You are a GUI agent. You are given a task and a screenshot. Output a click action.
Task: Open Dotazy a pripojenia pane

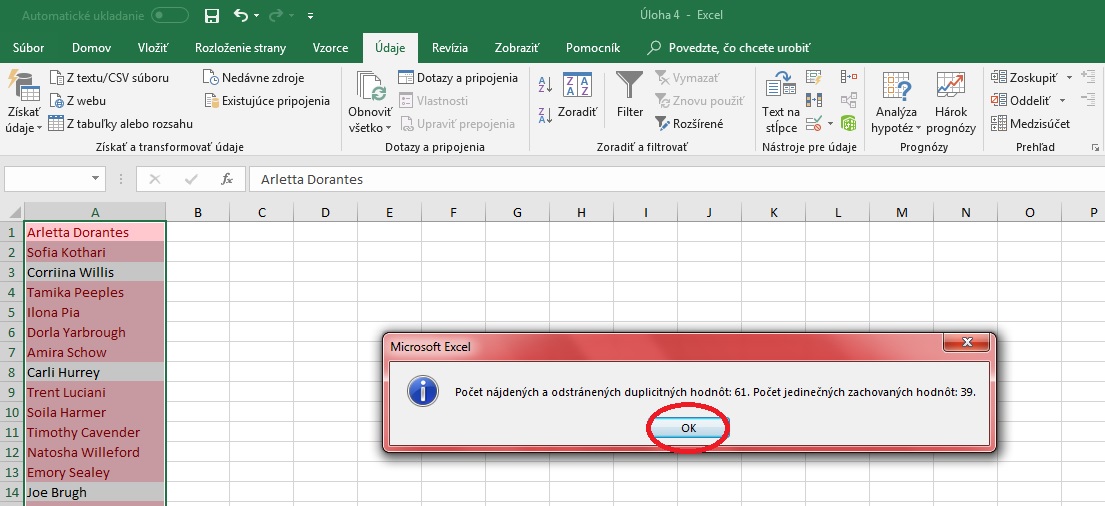click(458, 78)
